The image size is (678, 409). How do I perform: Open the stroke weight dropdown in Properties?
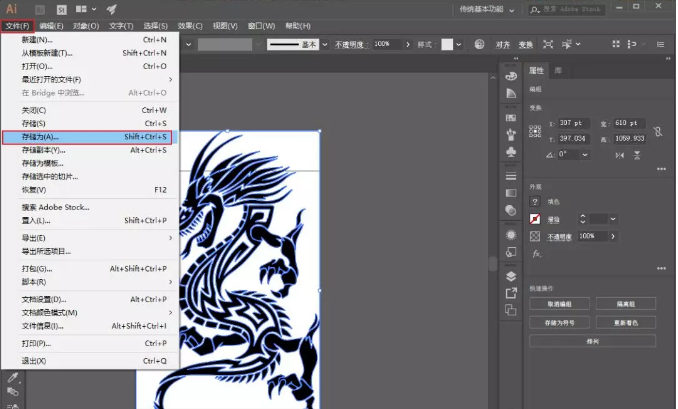(613, 219)
